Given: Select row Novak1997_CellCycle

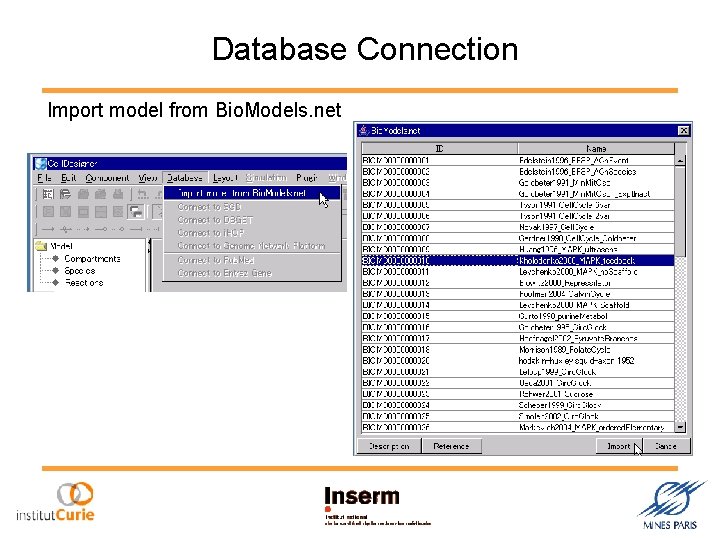Looking at the screenshot, I should 518,227.
